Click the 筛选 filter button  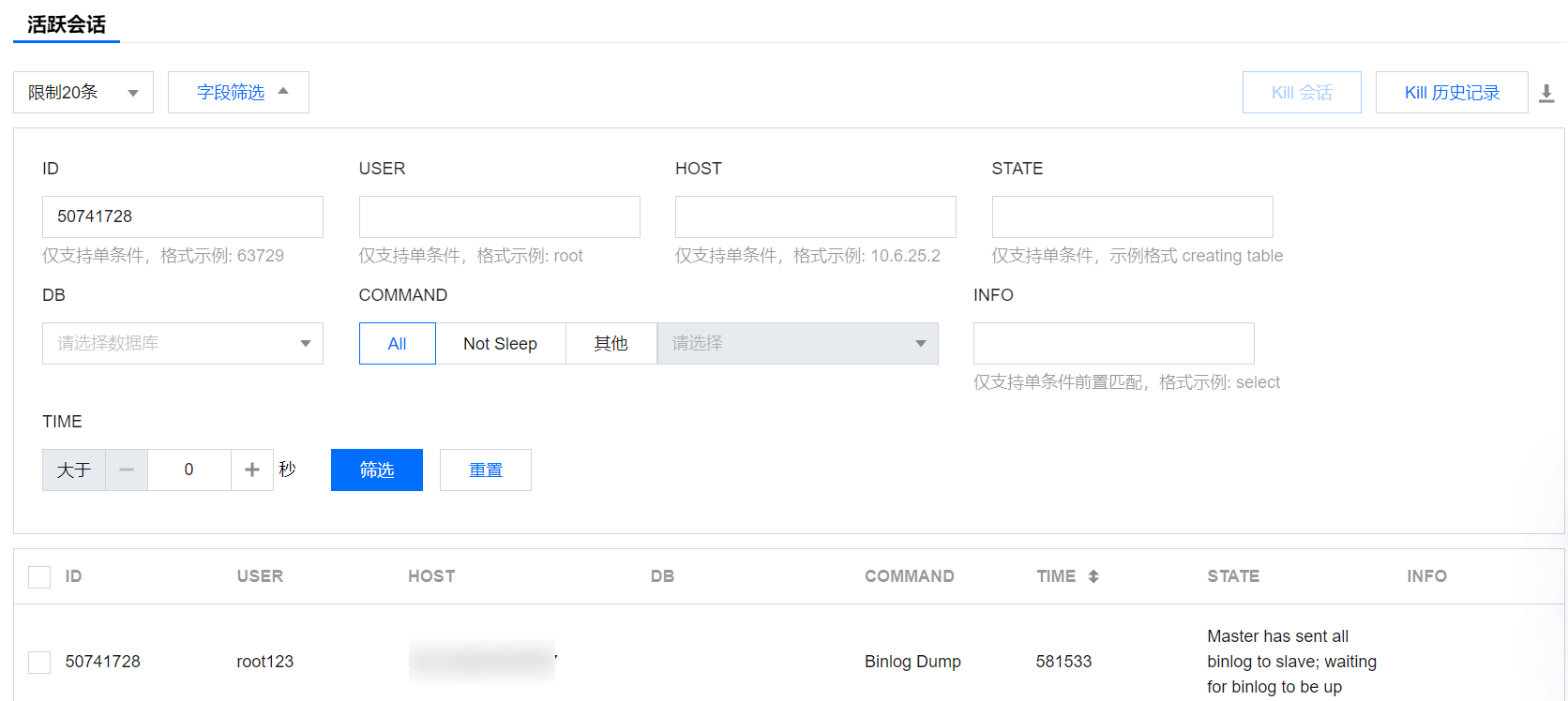coord(377,470)
